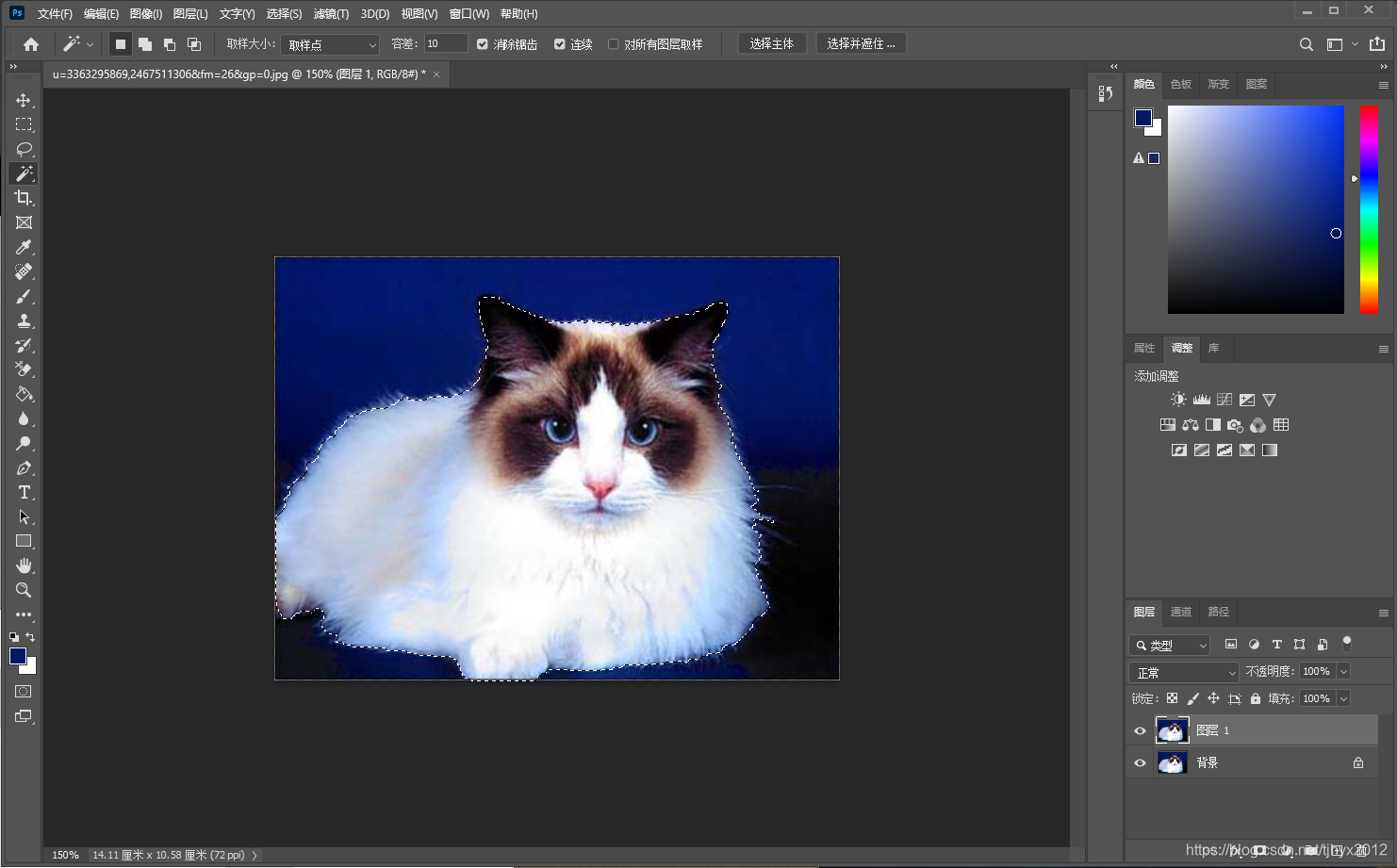Select the Hand tool
The image size is (1397, 868).
point(24,565)
